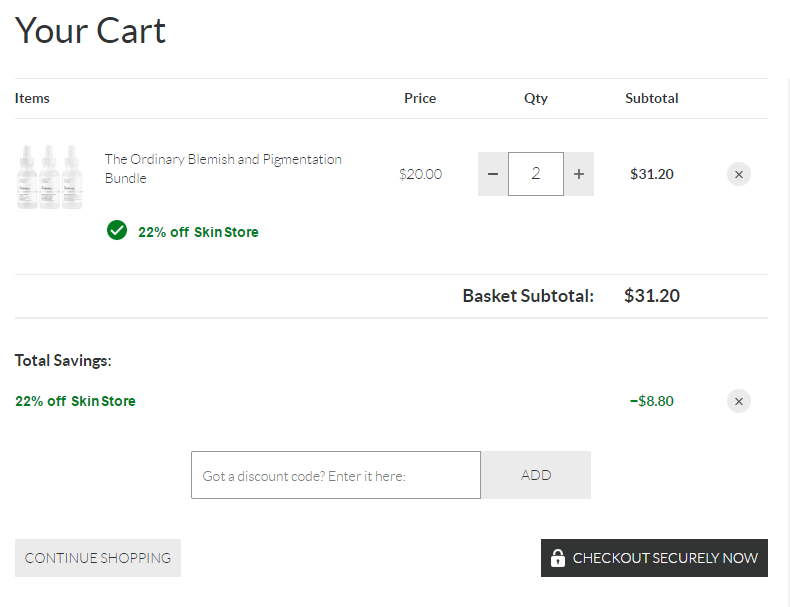The height and width of the screenshot is (607, 790).
Task: Click the Basket Subtotal $31.20 amount
Action: (x=652, y=296)
